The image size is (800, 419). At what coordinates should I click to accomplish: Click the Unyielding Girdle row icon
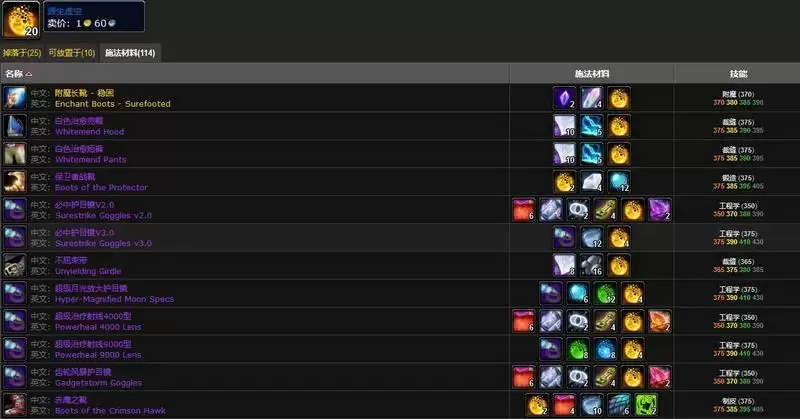click(15, 266)
